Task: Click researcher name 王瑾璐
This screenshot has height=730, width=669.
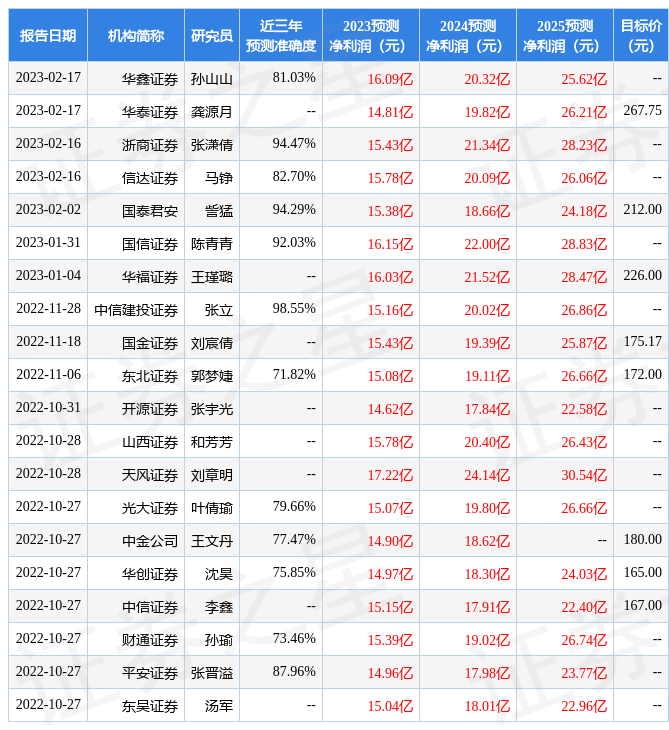Action: point(212,277)
